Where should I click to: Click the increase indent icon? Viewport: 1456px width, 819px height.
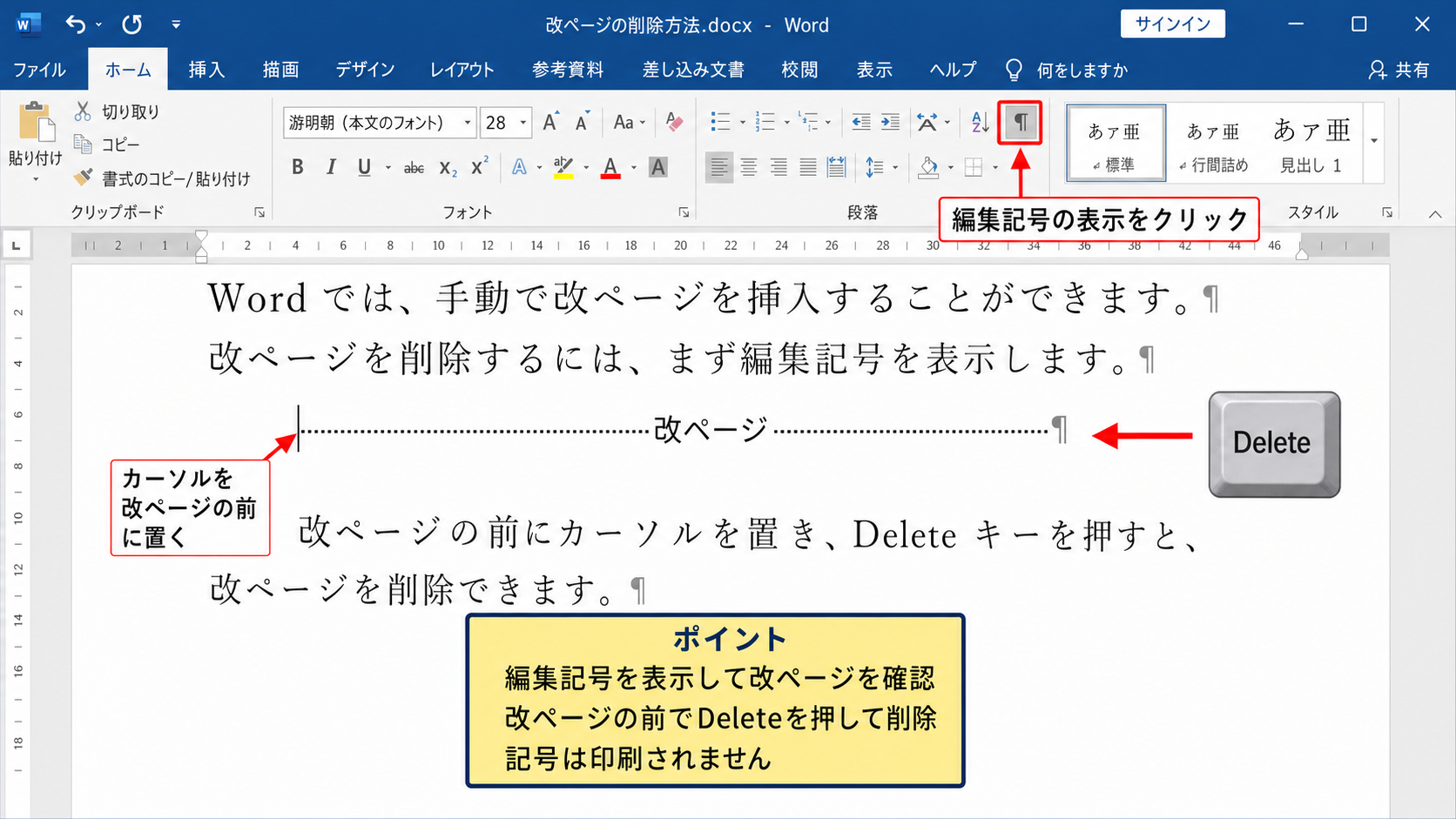tap(890, 122)
